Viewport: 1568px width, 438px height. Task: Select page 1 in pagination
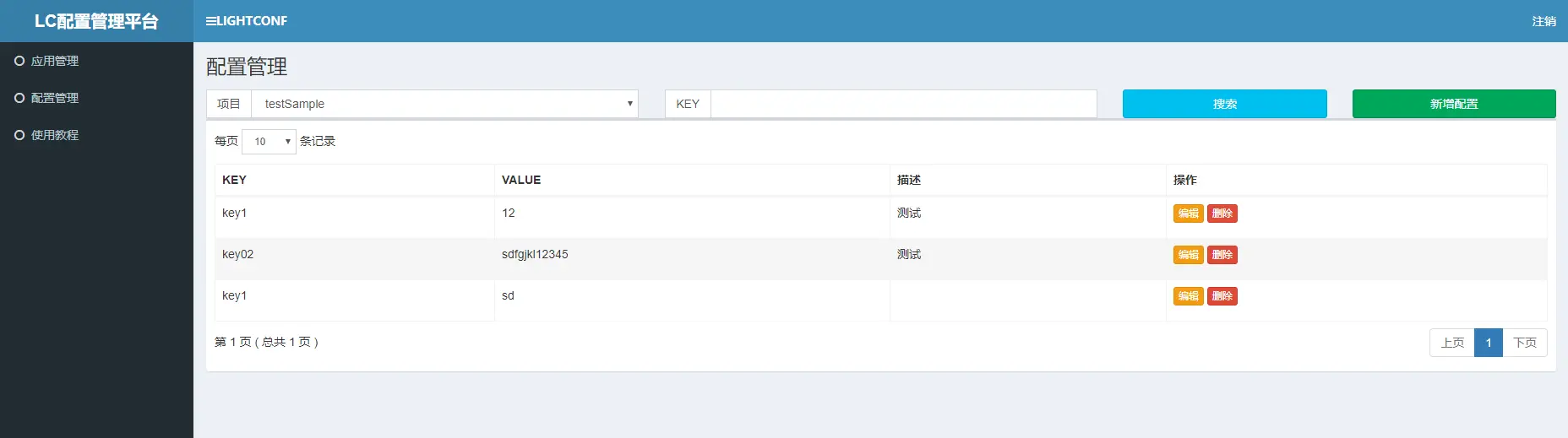coord(1489,343)
